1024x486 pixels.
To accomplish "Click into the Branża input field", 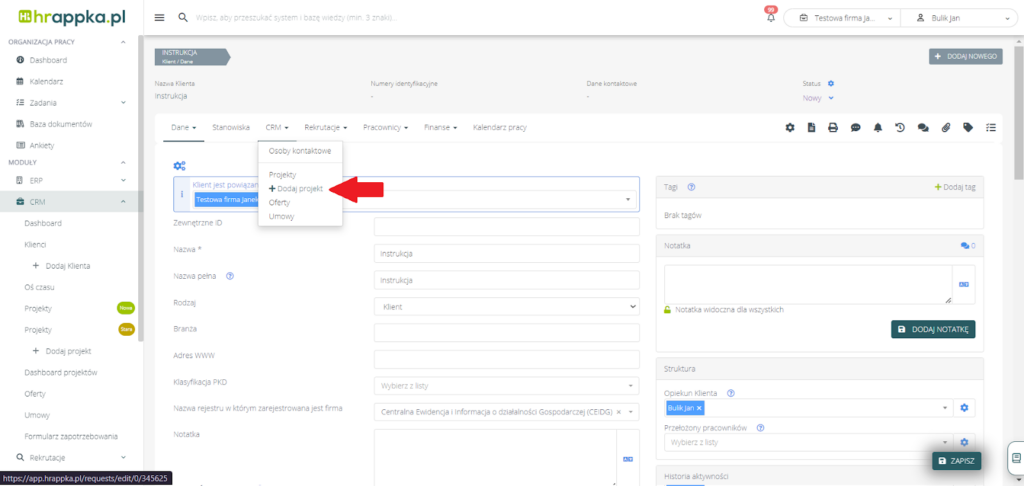I will (506, 332).
